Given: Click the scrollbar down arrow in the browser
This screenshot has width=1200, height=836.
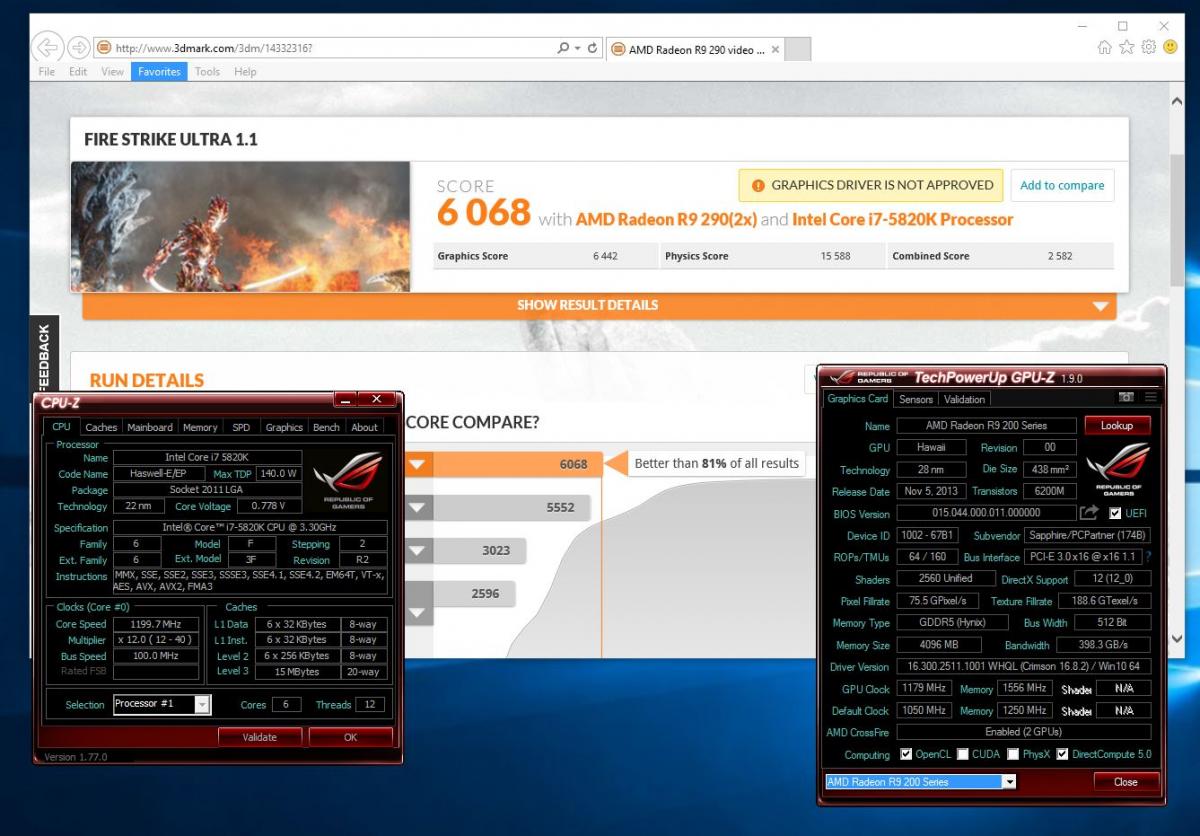Looking at the screenshot, I should [x=1176, y=638].
